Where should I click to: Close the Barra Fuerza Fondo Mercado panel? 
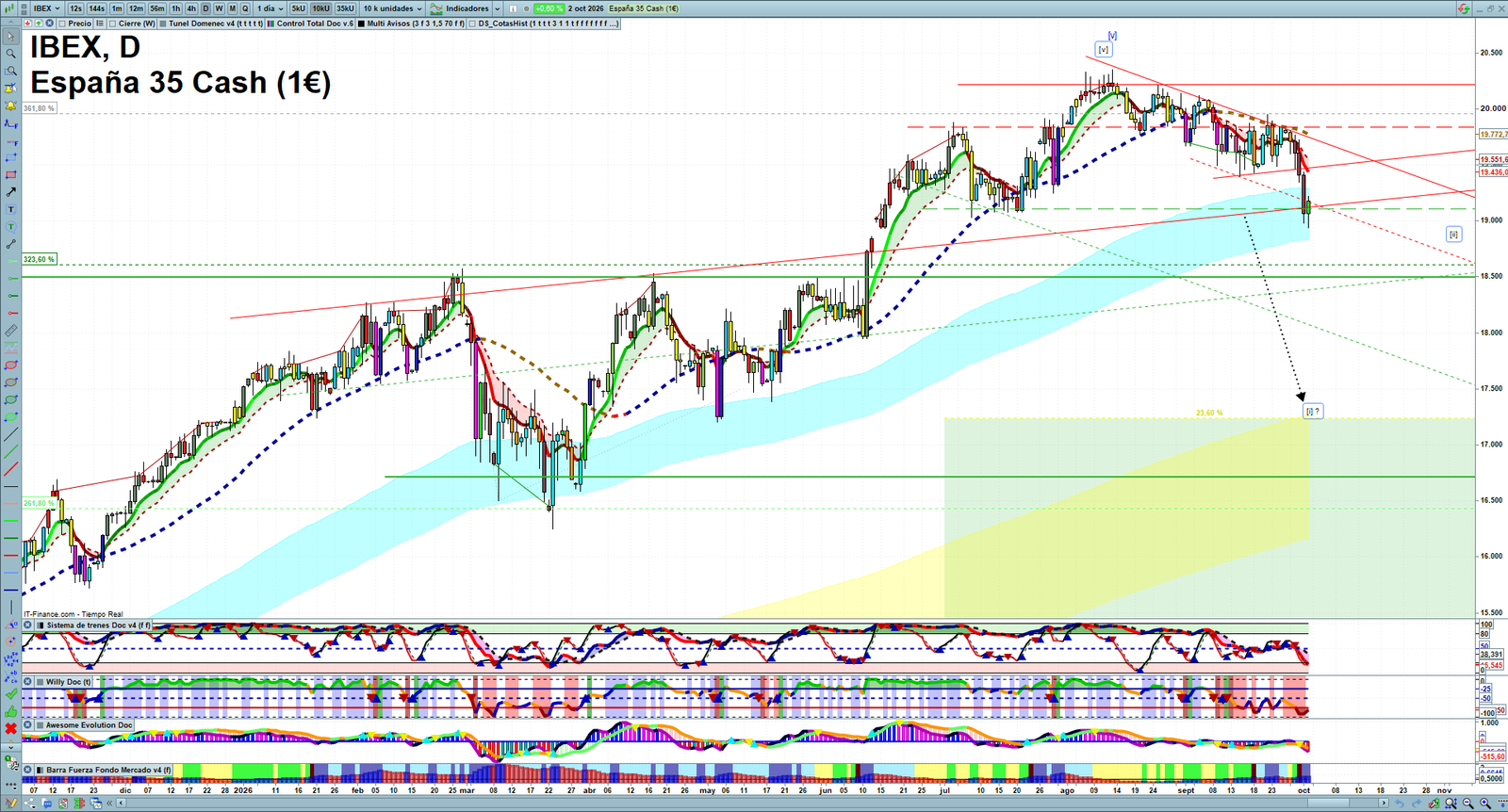[27, 770]
